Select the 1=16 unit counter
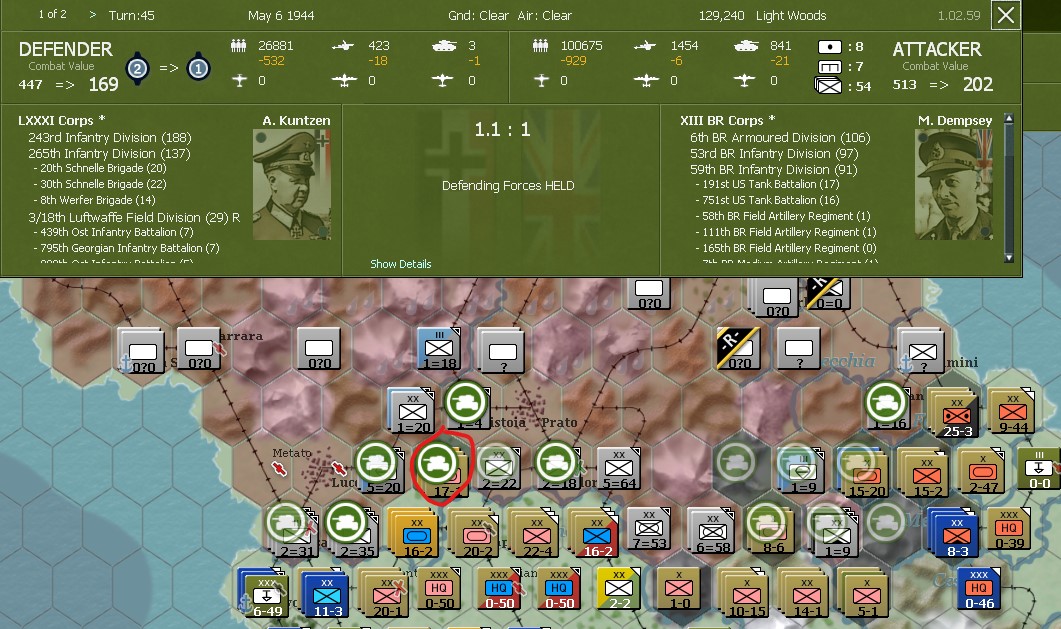The width and height of the screenshot is (1061, 629). (887, 406)
